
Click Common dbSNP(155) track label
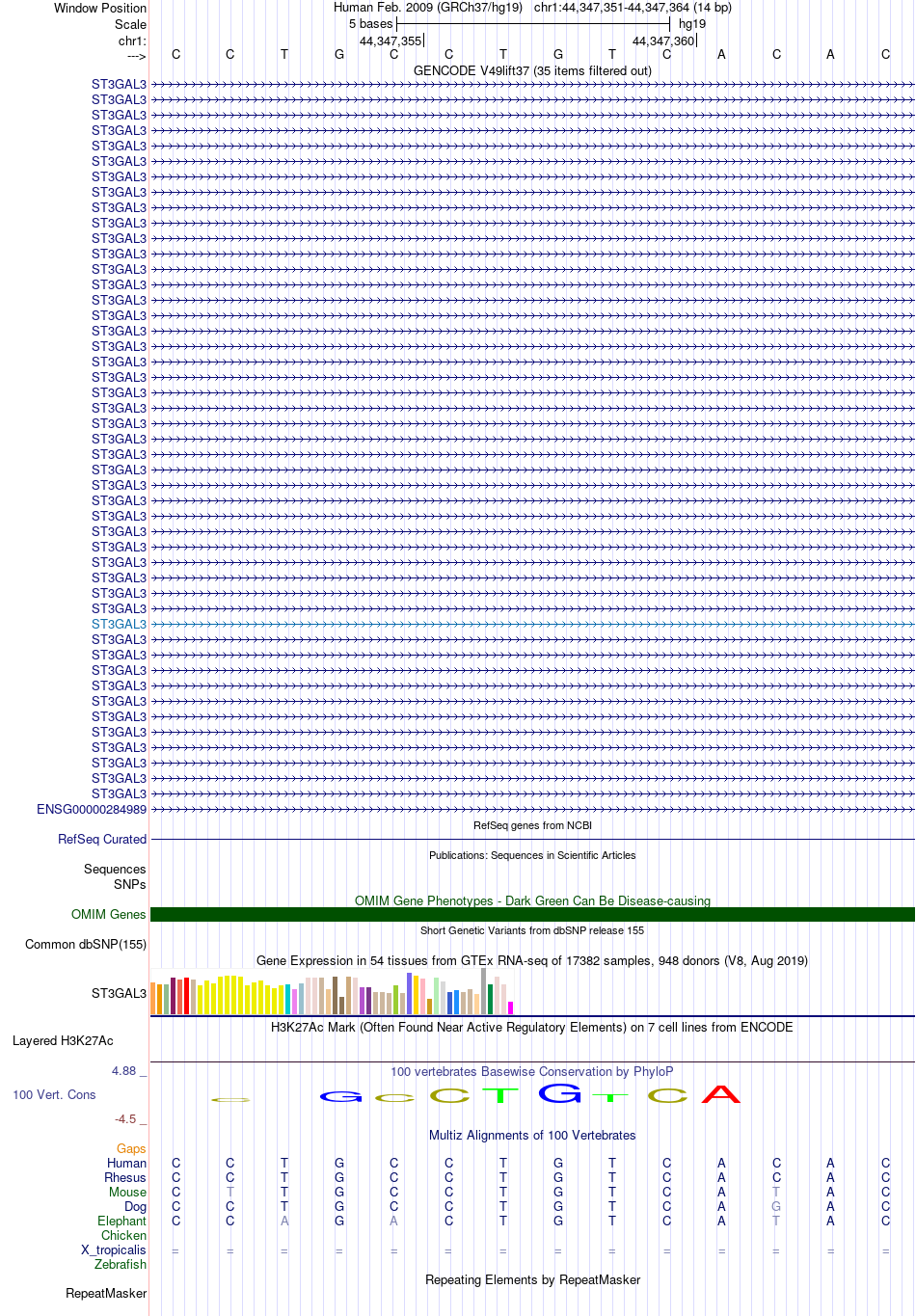coord(86,944)
